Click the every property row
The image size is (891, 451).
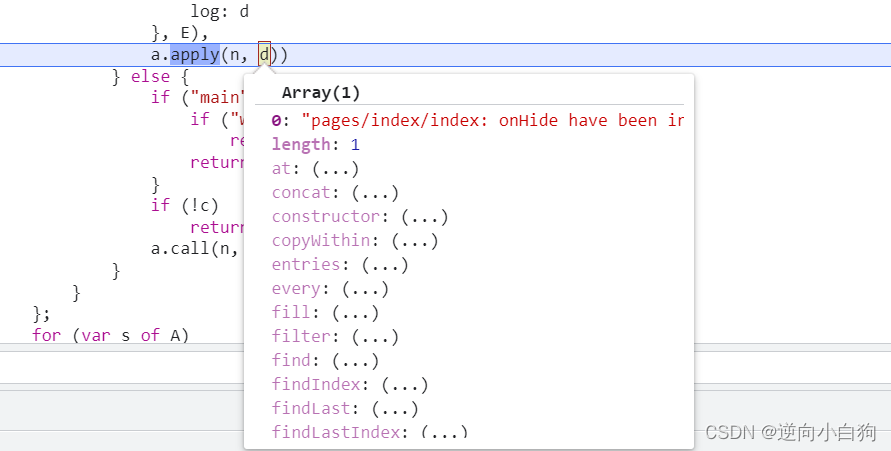330,289
